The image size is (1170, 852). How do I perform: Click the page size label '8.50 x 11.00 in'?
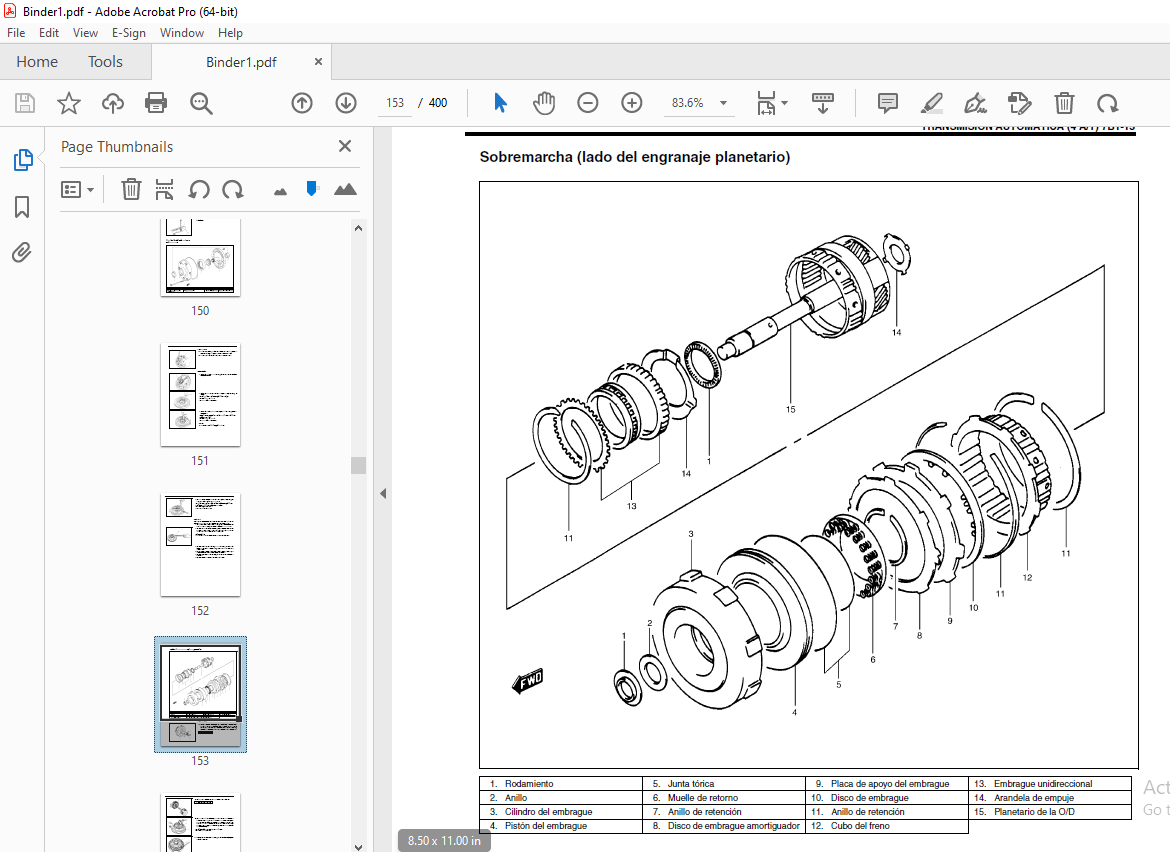[445, 841]
